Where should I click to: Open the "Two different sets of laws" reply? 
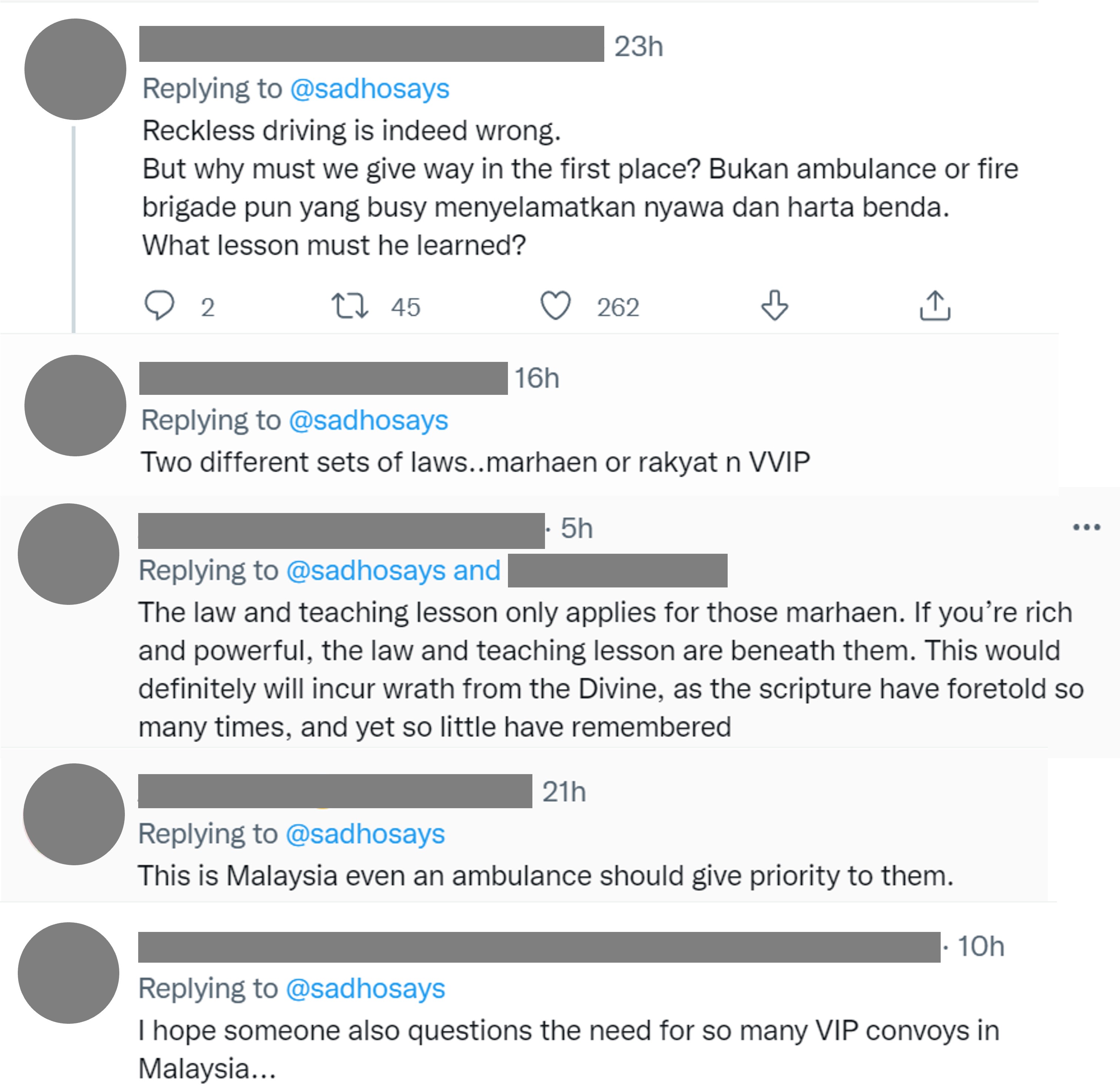475,462
